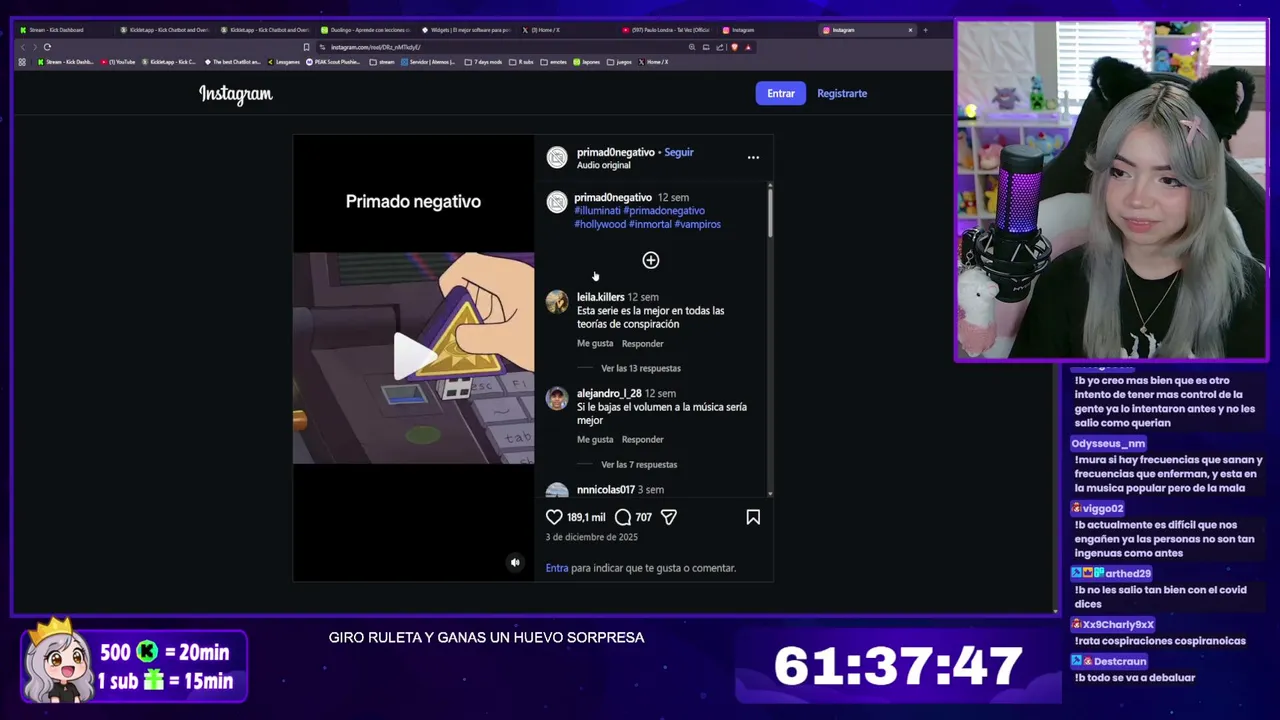1280x720 pixels.
Task: Open the apps grid icon in bookmarks bar
Action: tap(22, 62)
